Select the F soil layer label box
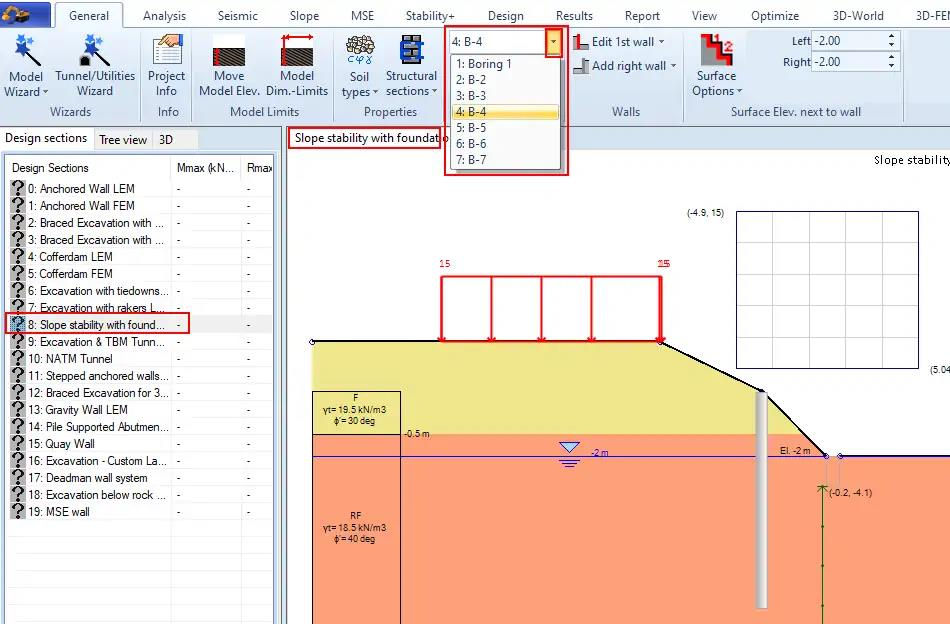Viewport: 950px width, 624px height. click(356, 413)
